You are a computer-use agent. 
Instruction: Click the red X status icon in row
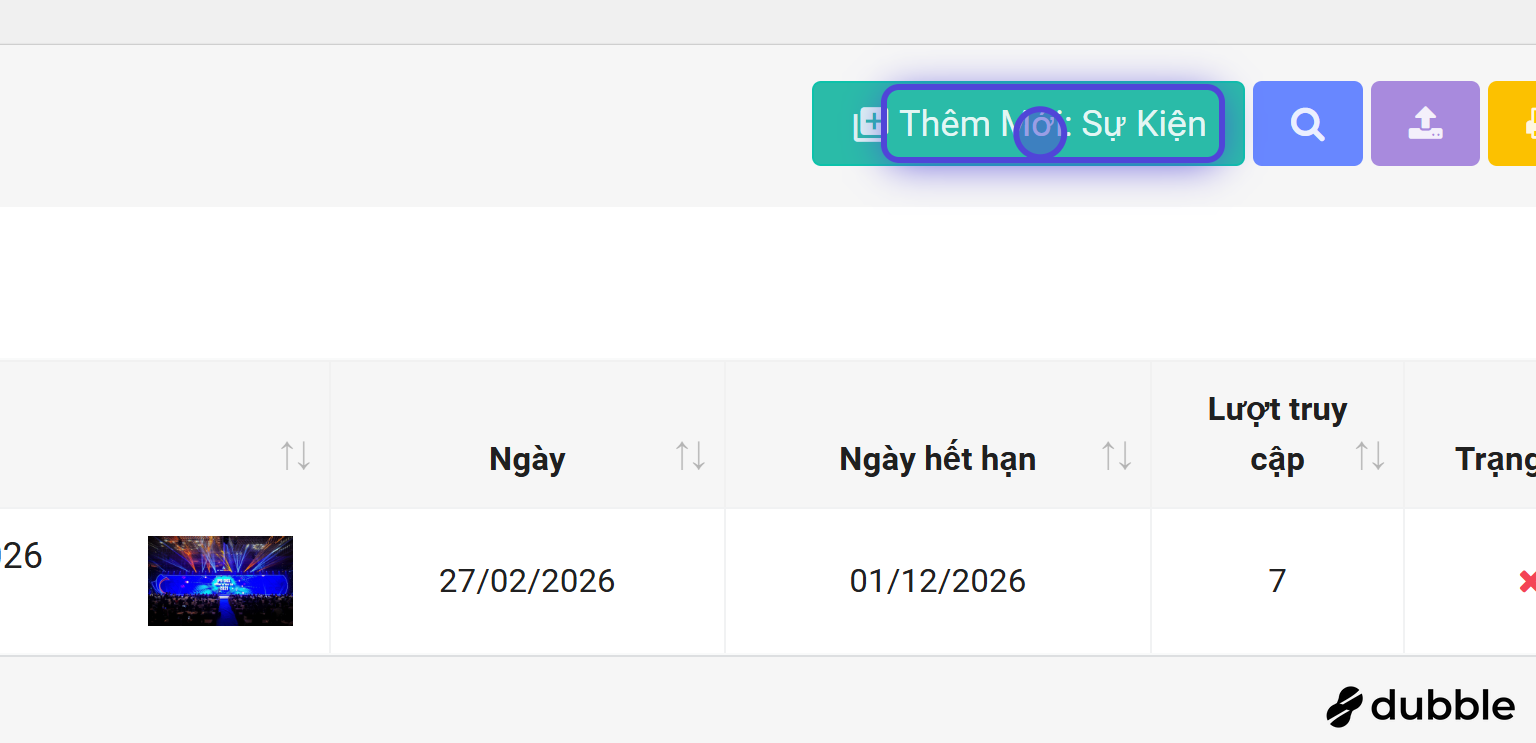[x=1527, y=581]
